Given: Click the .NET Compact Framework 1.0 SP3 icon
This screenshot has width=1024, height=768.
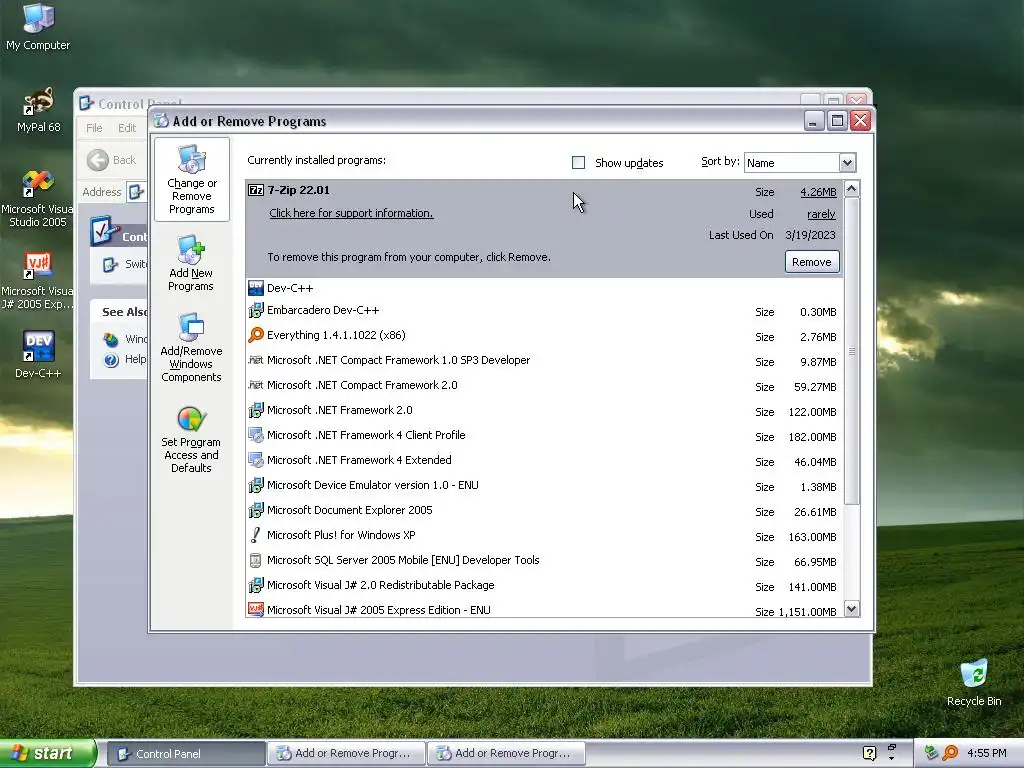Looking at the screenshot, I should (256, 360).
